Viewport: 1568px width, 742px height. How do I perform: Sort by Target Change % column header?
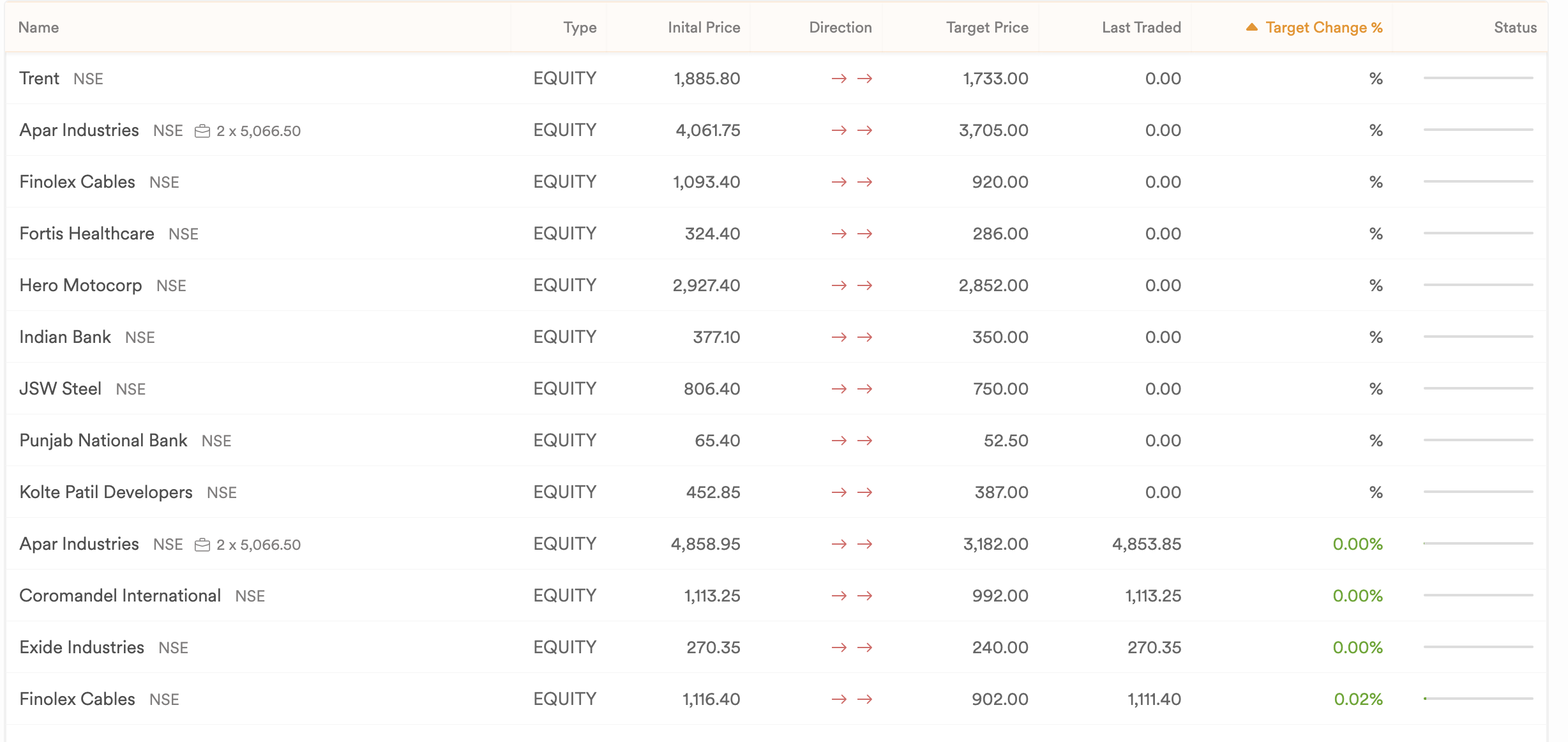[x=1324, y=27]
